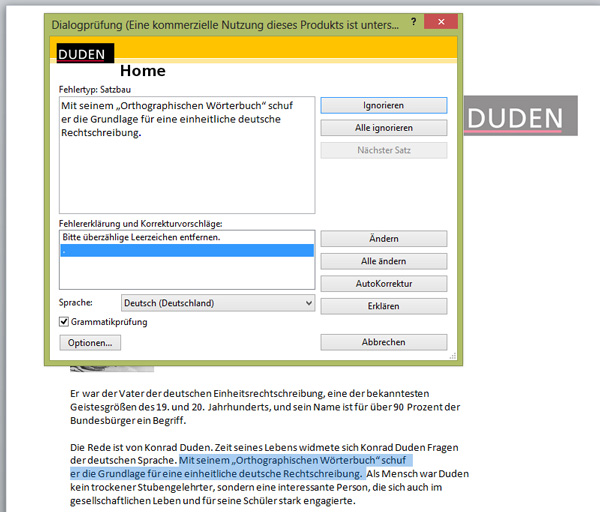Cancel the check with Abbrechen
The image size is (600, 512).
click(383, 342)
